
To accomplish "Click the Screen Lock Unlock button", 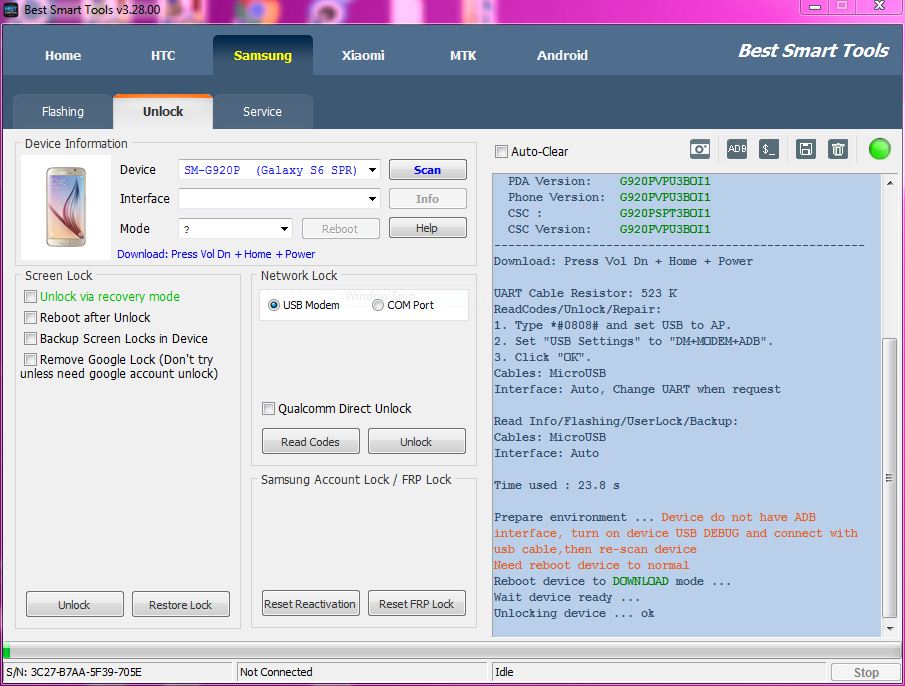I will click(74, 605).
